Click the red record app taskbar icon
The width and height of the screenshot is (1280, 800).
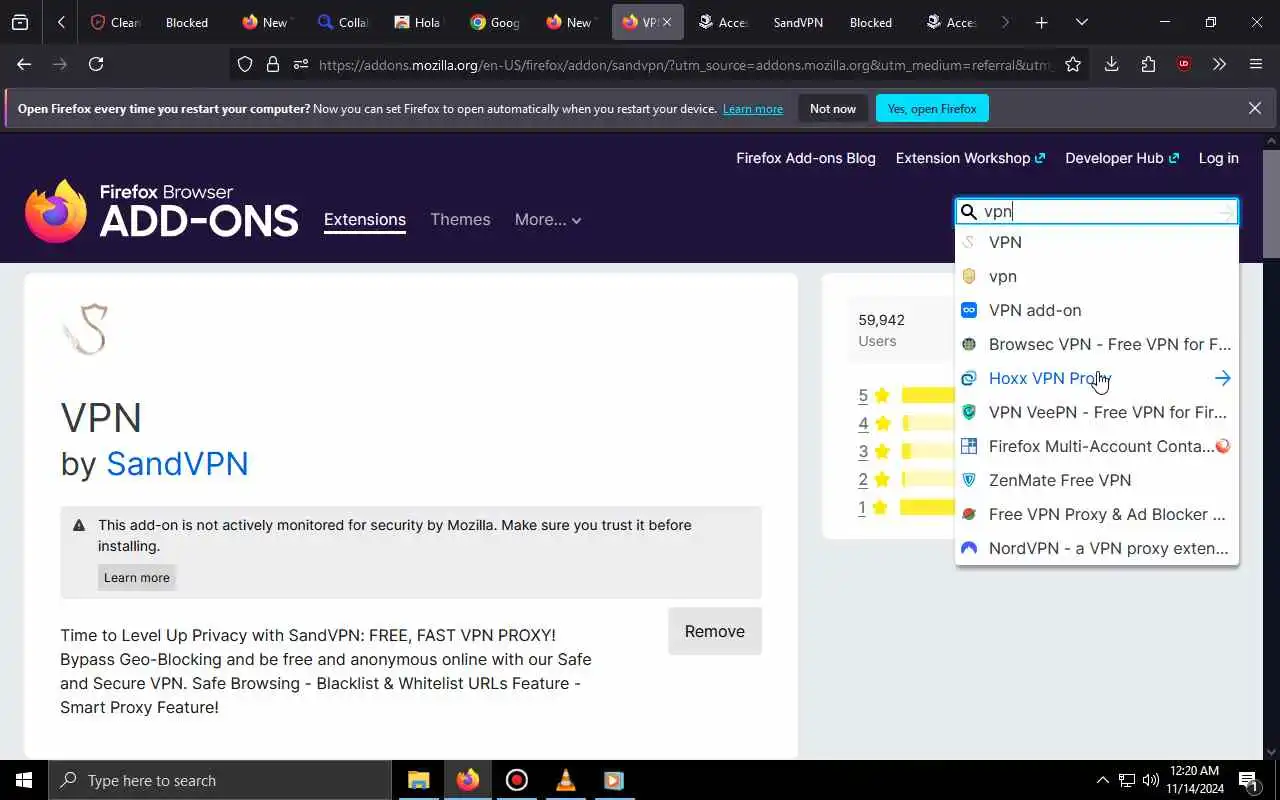[x=516, y=780]
